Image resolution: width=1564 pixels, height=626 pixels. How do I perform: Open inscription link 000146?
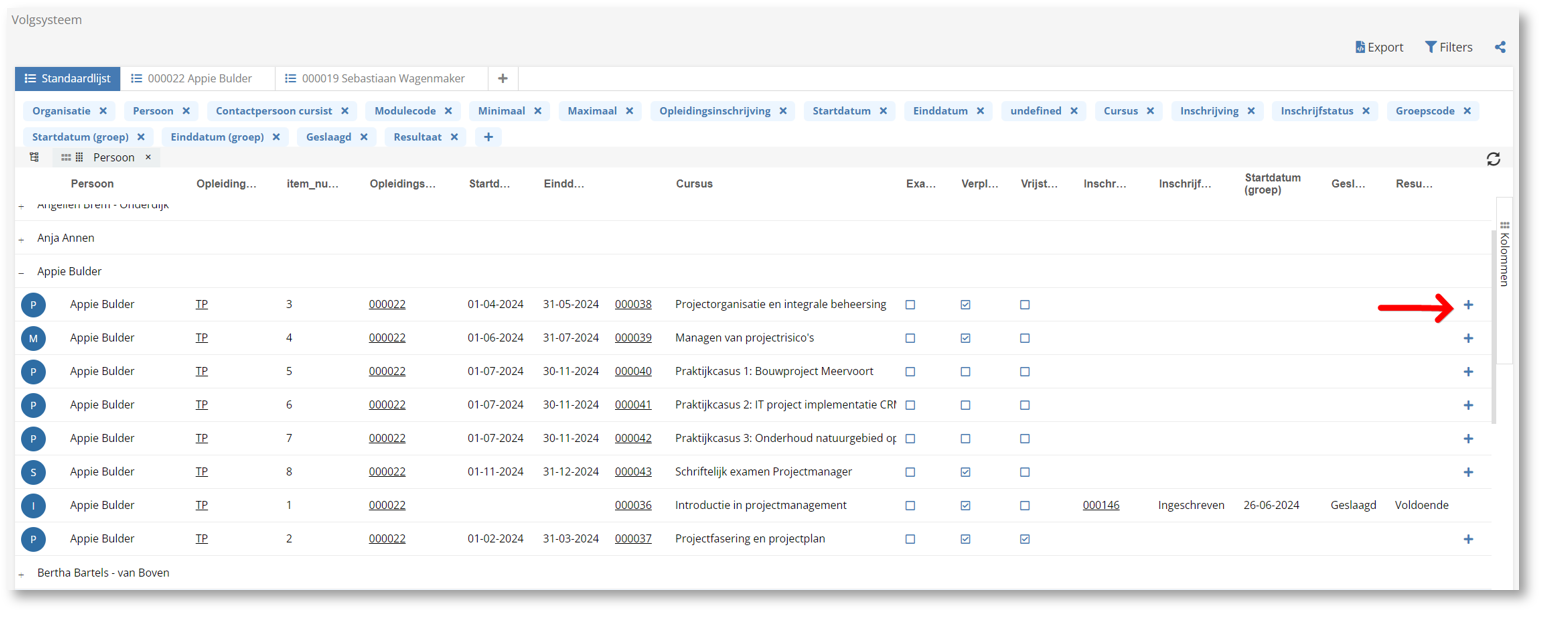click(x=1101, y=505)
